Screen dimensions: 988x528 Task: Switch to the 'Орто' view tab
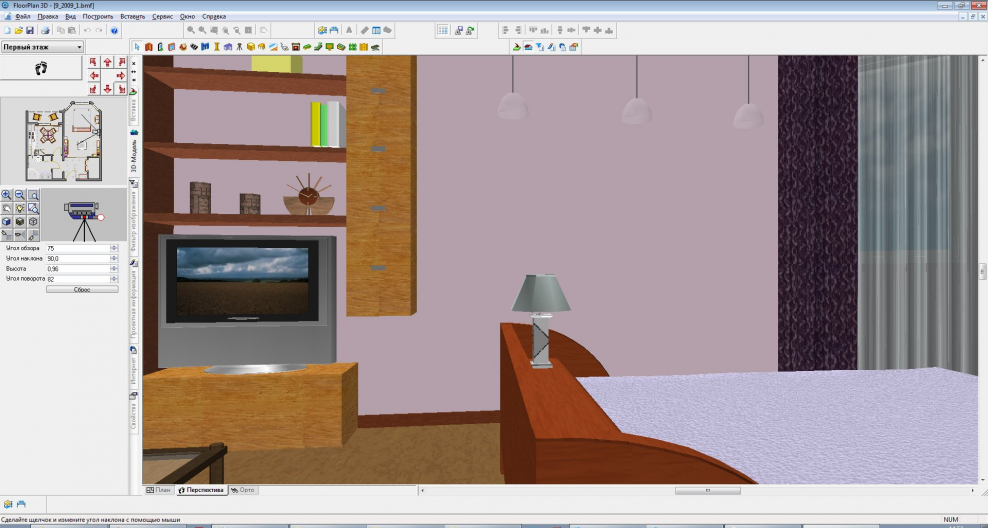[243, 490]
